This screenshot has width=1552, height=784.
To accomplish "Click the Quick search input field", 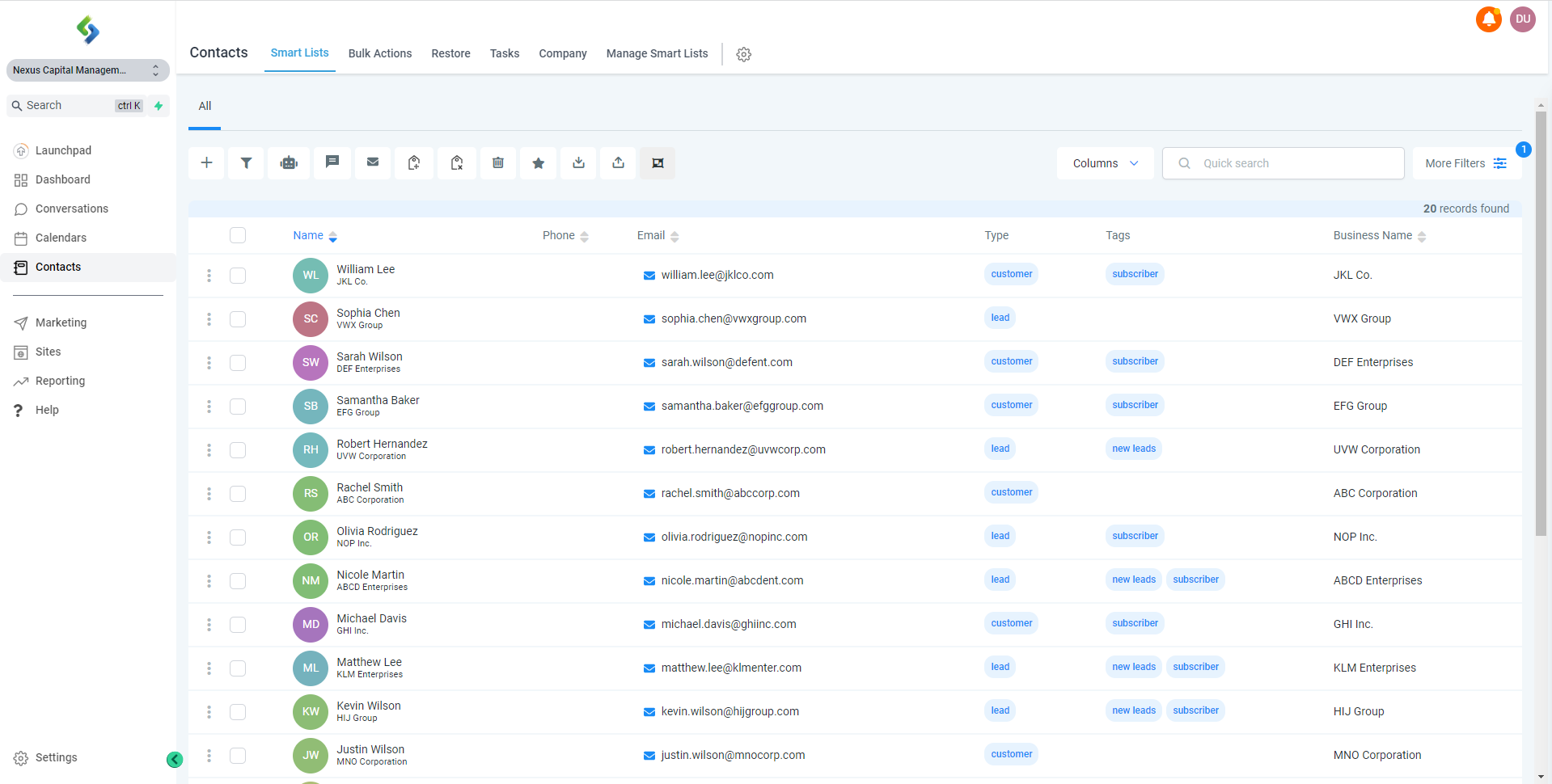I will pyautogui.click(x=1294, y=163).
